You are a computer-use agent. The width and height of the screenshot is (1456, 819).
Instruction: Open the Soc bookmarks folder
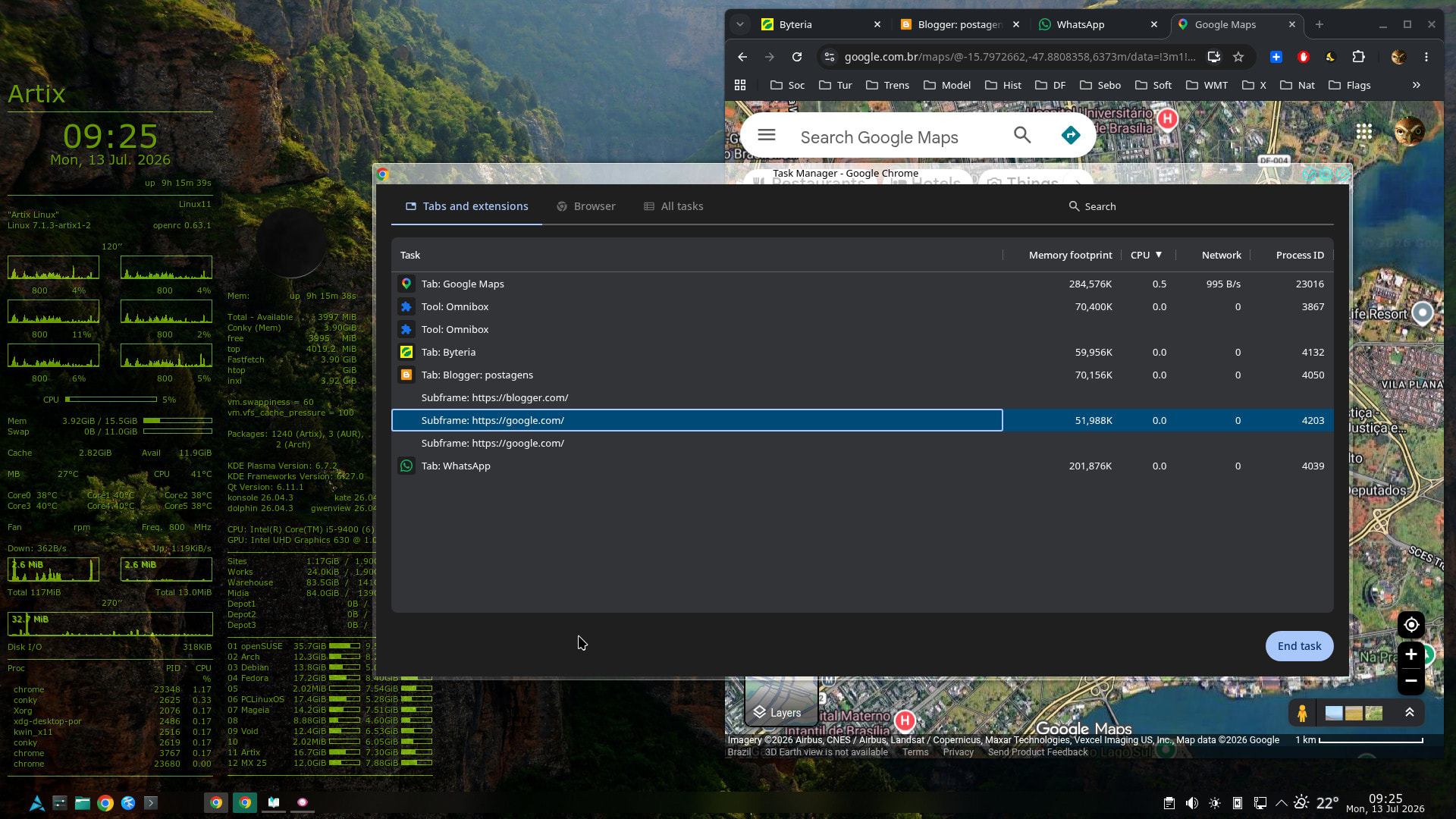click(x=787, y=85)
